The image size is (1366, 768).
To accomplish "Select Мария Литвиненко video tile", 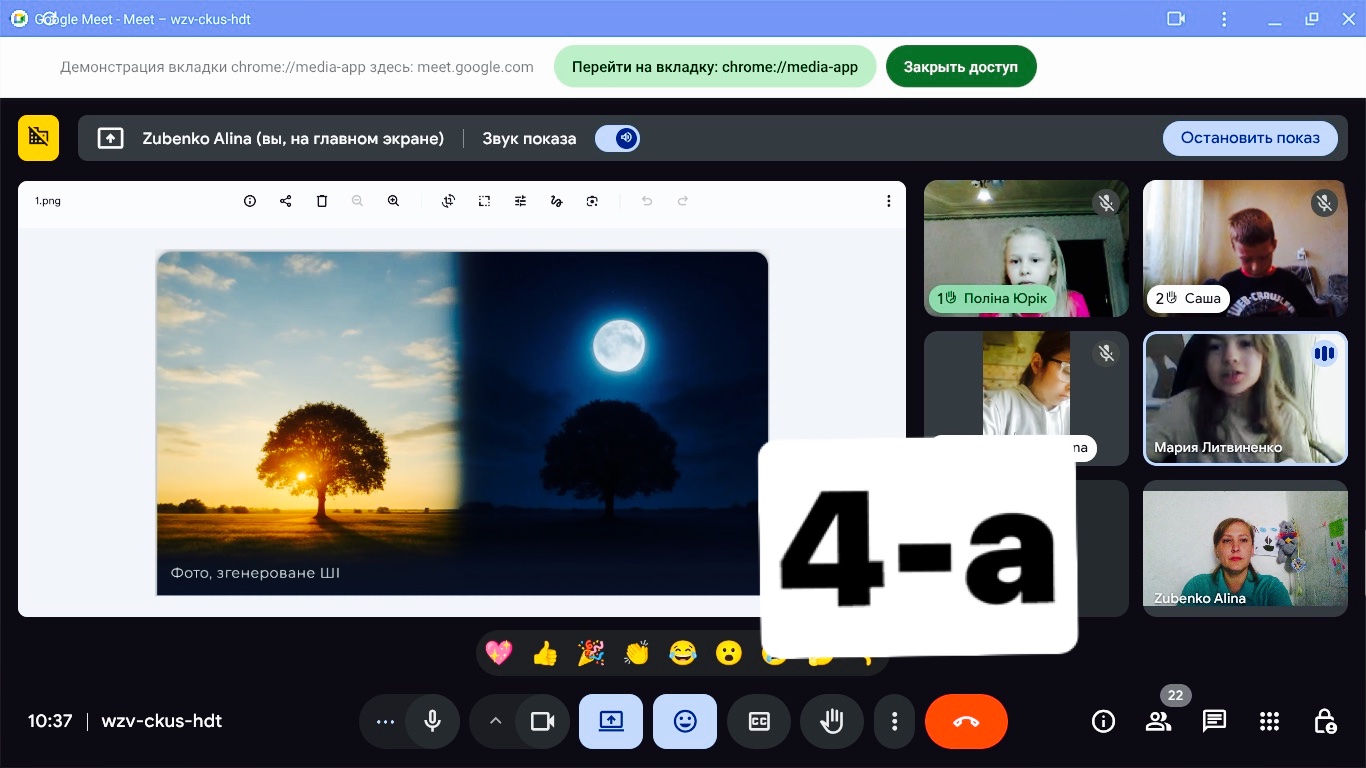I will coord(1245,398).
